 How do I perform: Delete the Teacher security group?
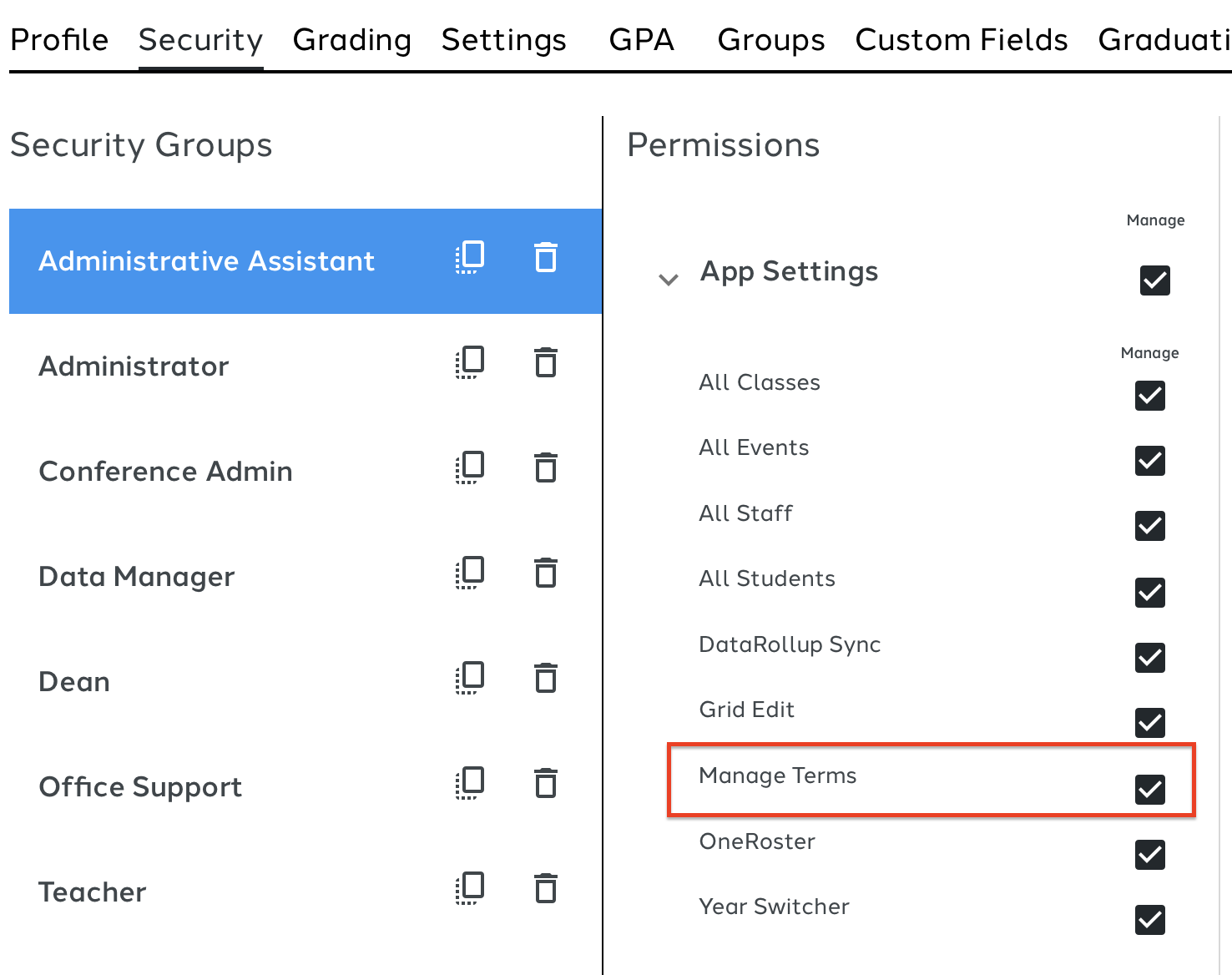click(x=546, y=889)
